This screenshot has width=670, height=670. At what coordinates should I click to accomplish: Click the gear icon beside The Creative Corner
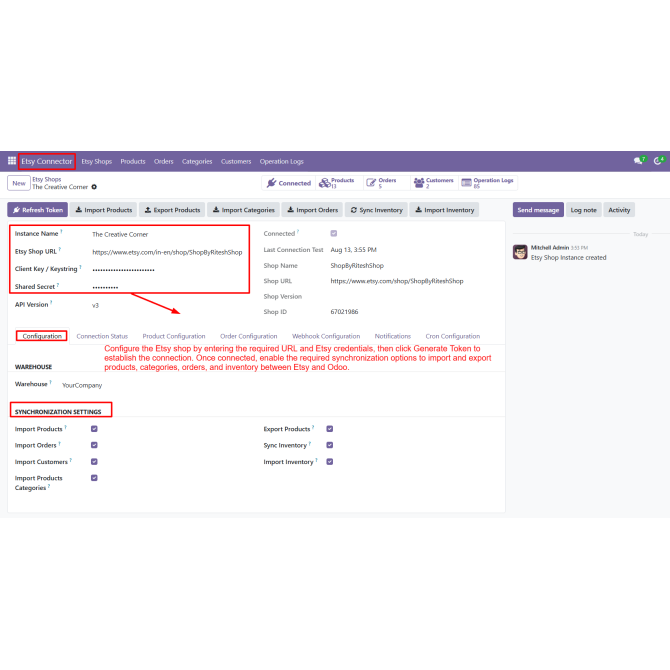click(x=94, y=187)
